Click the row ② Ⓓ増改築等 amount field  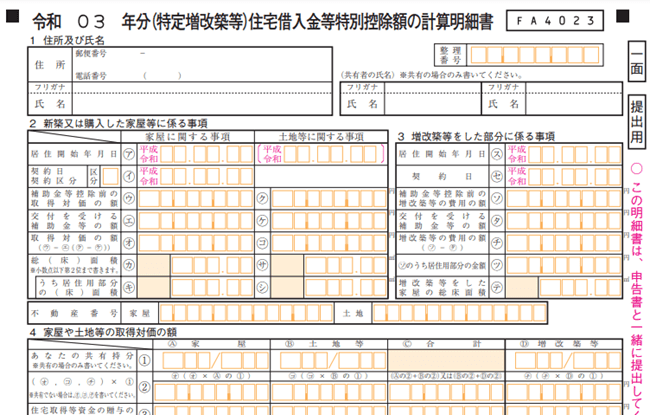tap(564, 392)
